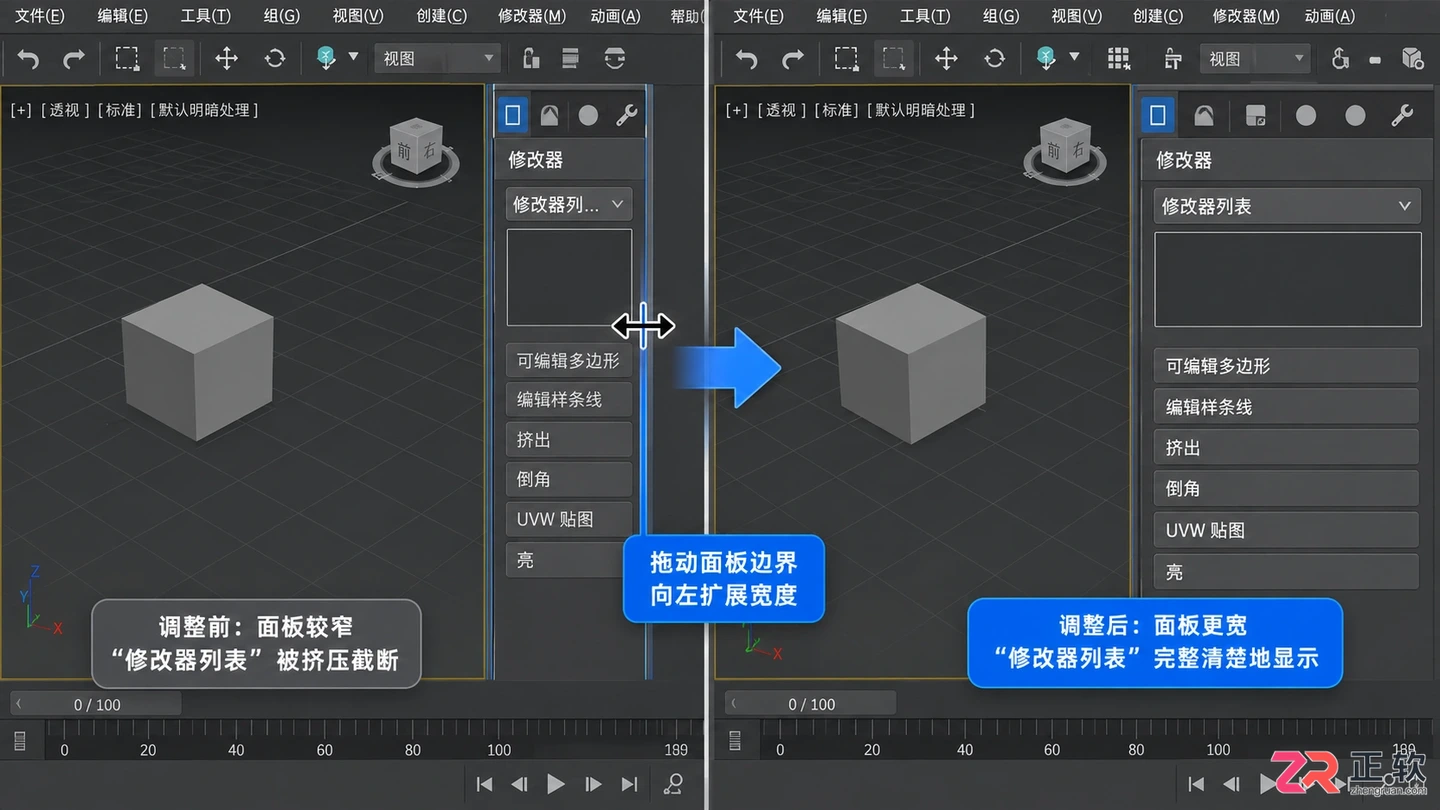Open the wrench utilities tab in the right panel

(x=1402, y=116)
